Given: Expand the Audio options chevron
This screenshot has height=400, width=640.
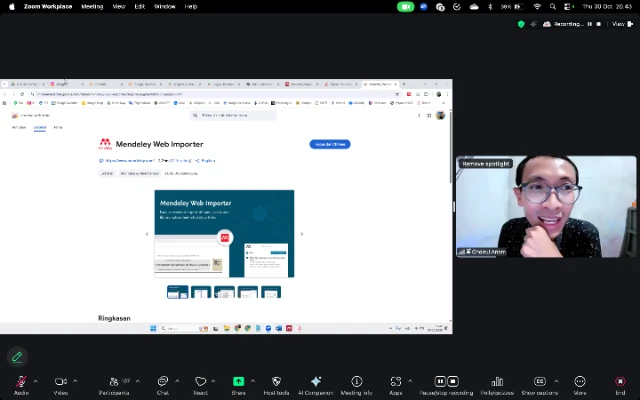Looking at the screenshot, I should point(35,381).
